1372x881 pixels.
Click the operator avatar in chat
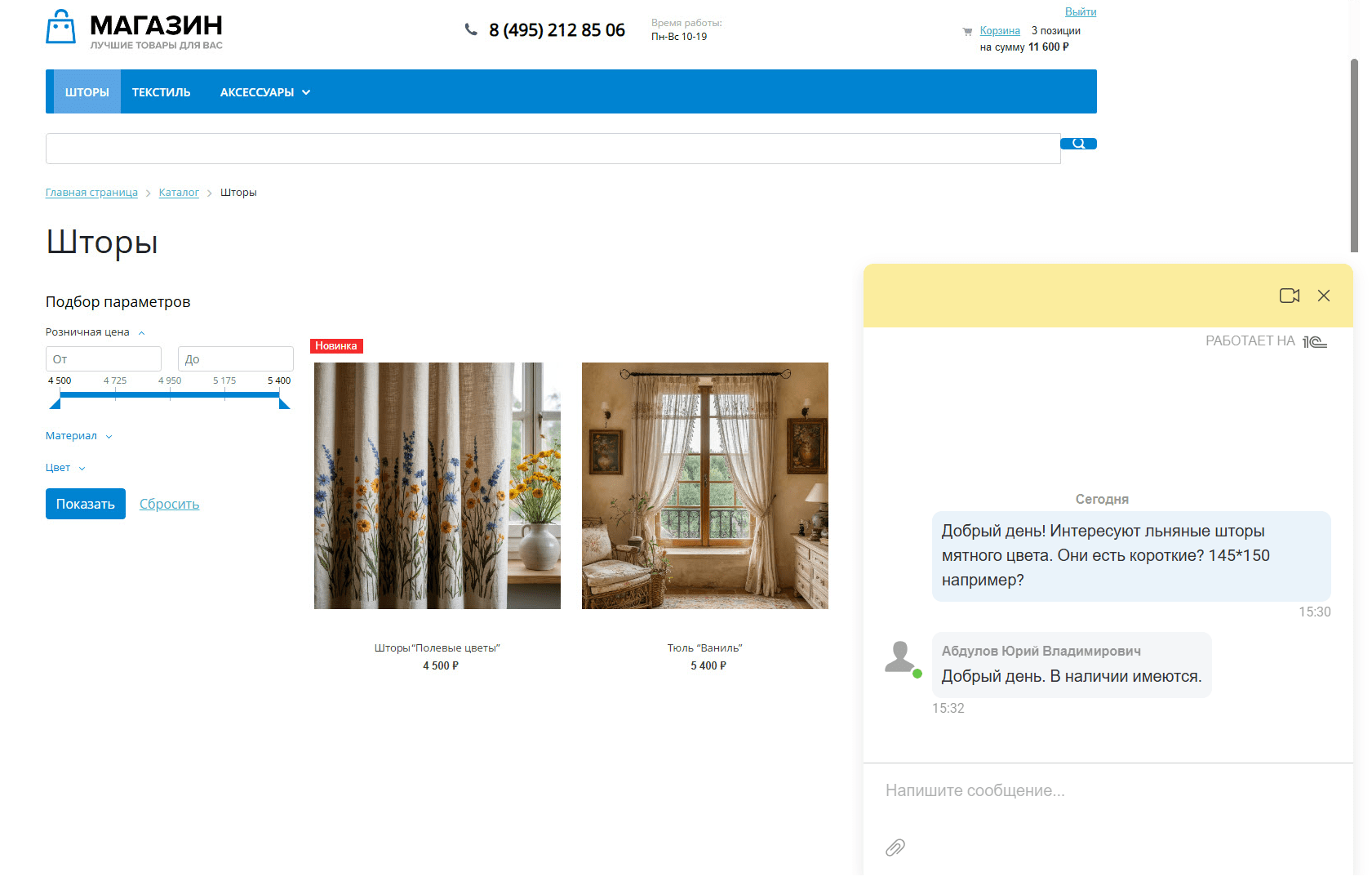coord(900,657)
